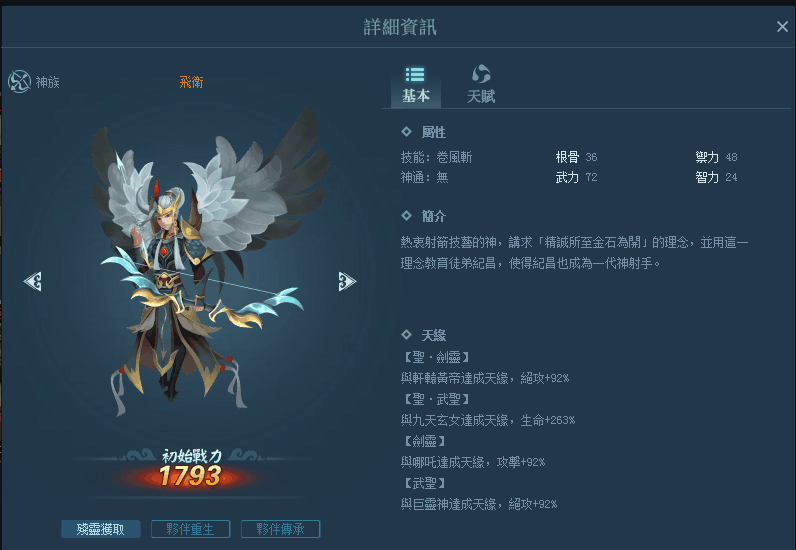
Task: Select the skill name 卷風斬
Action: (454, 157)
